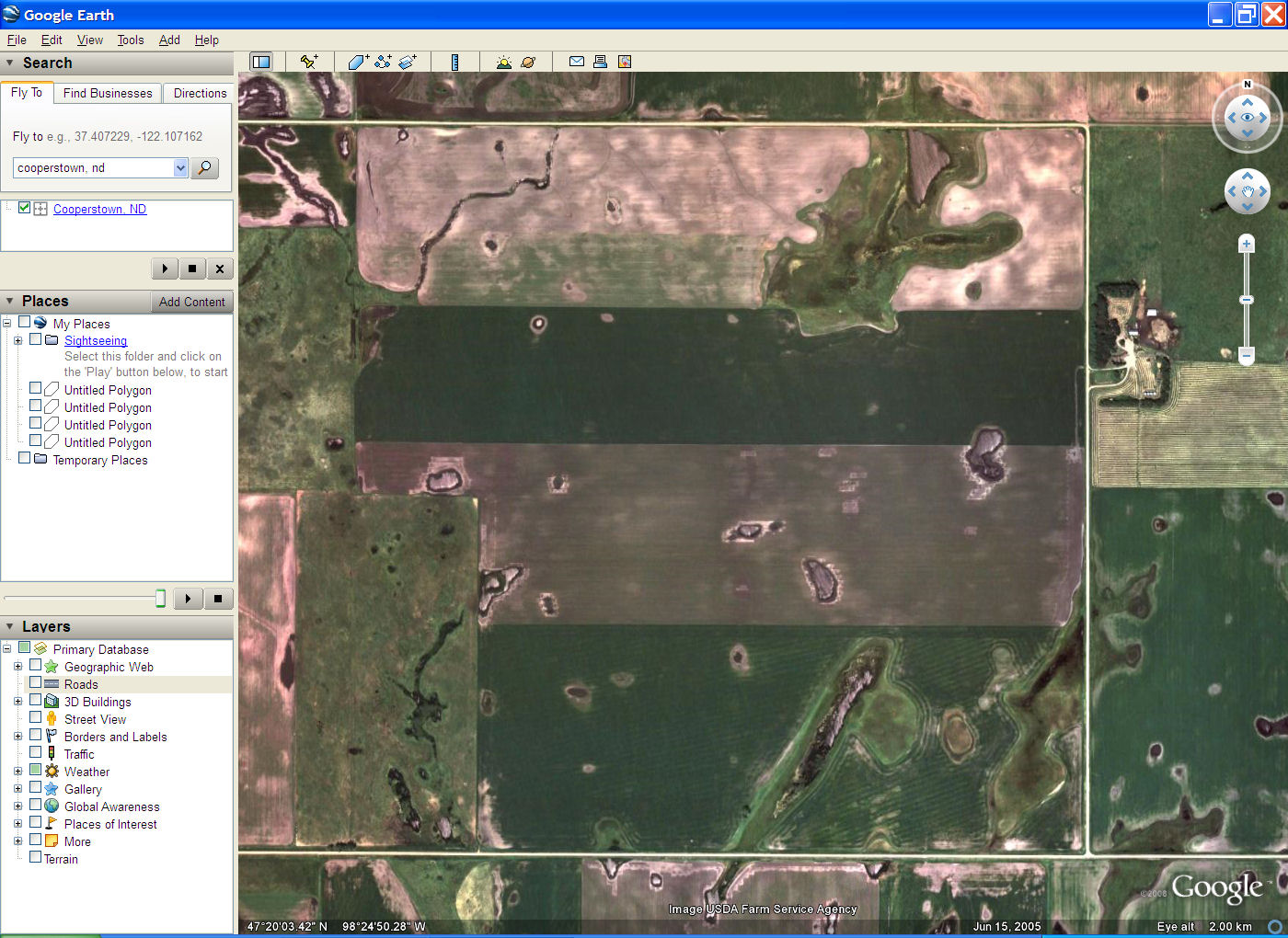Switch to Sky view planet icon

[528, 62]
